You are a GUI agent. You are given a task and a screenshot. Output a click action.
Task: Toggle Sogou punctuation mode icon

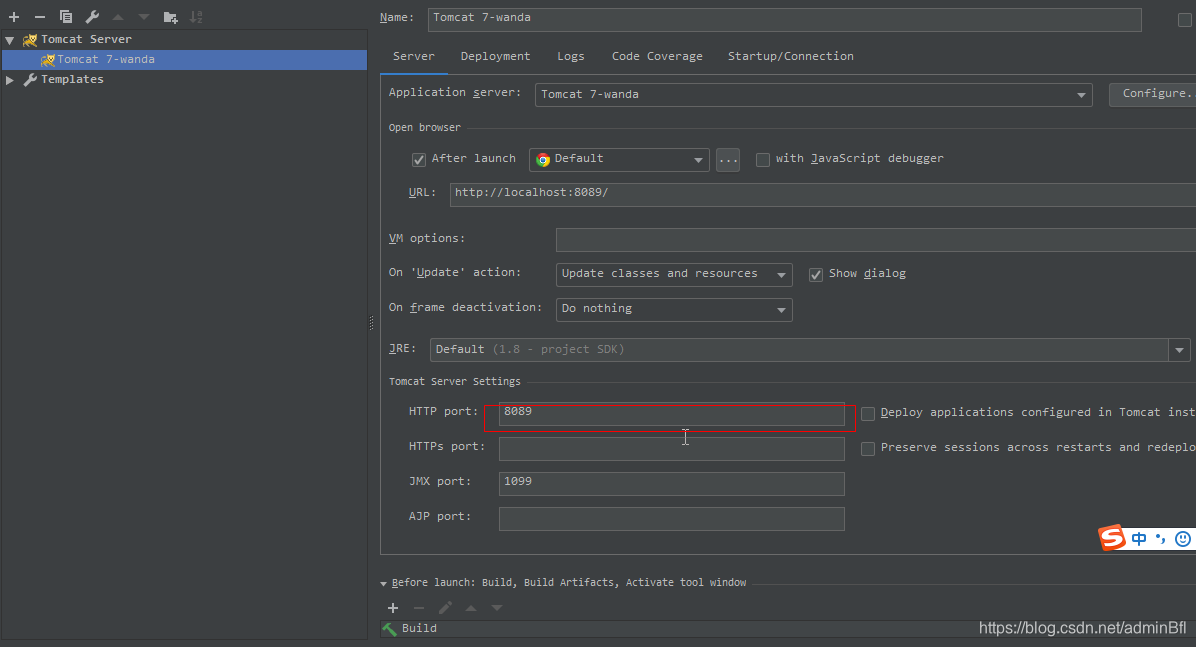coord(1160,539)
